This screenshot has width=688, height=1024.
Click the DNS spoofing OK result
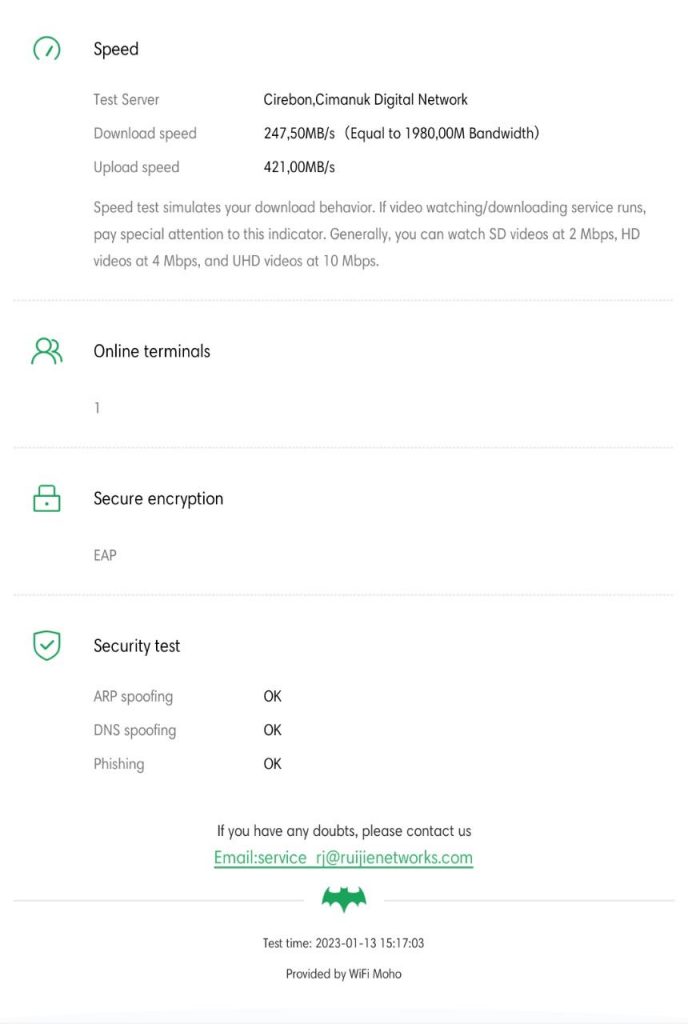point(272,730)
